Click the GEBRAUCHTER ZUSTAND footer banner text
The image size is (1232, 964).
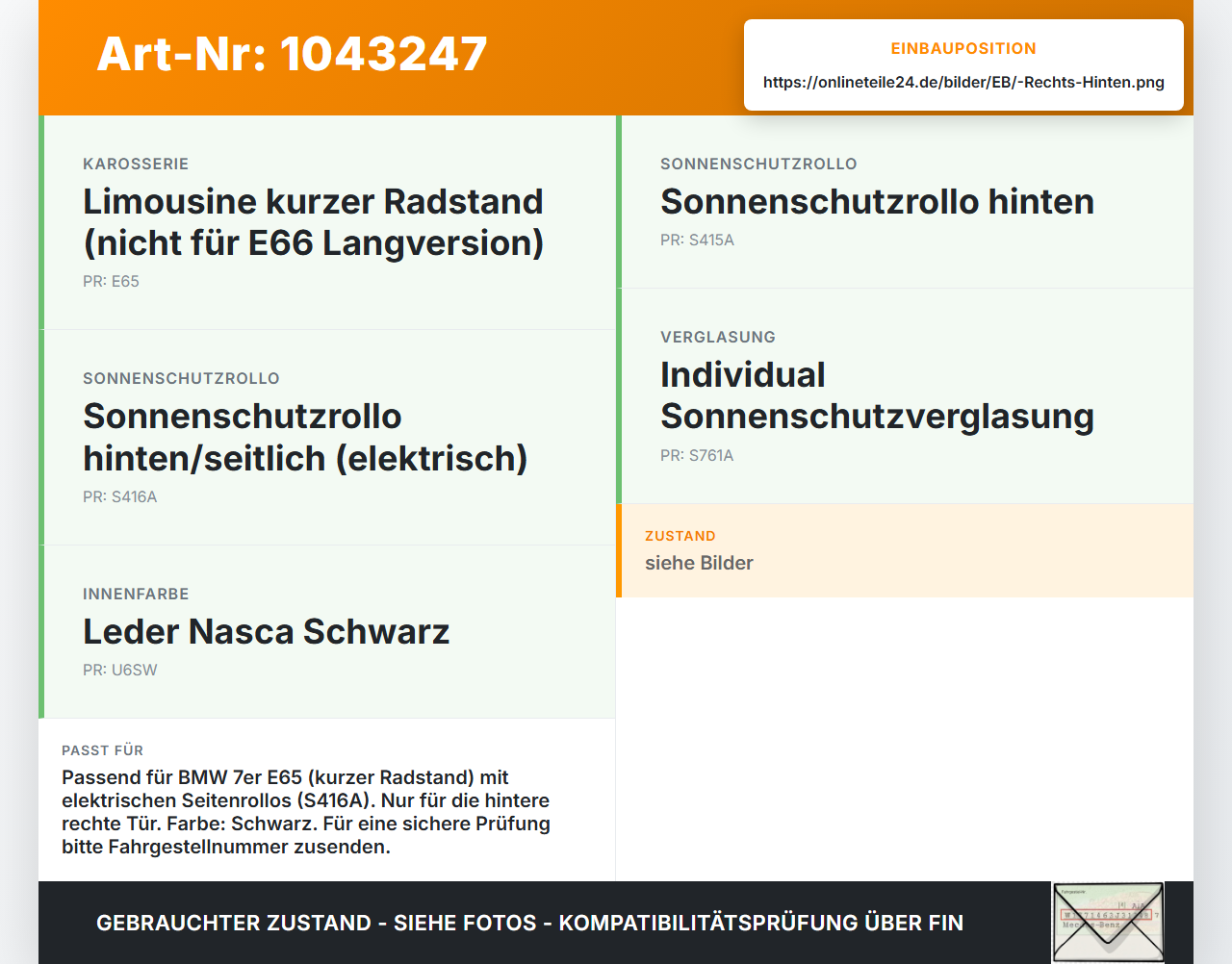(x=529, y=923)
